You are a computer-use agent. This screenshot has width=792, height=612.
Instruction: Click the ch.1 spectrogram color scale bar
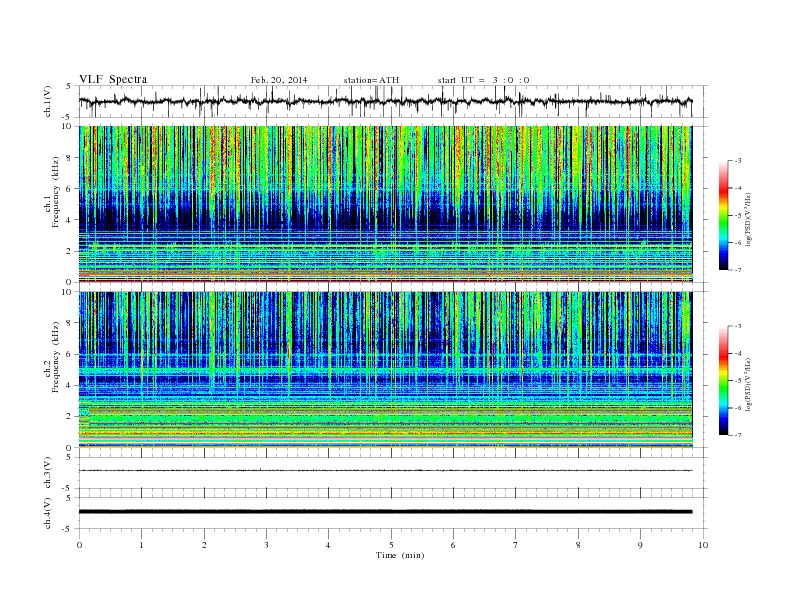723,215
